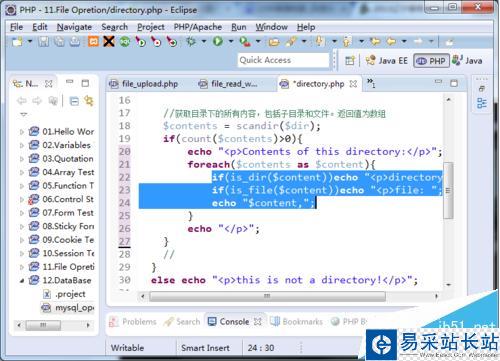500x361 pixels.
Task: Click the Outline icon in right sidebar
Action: point(482,103)
